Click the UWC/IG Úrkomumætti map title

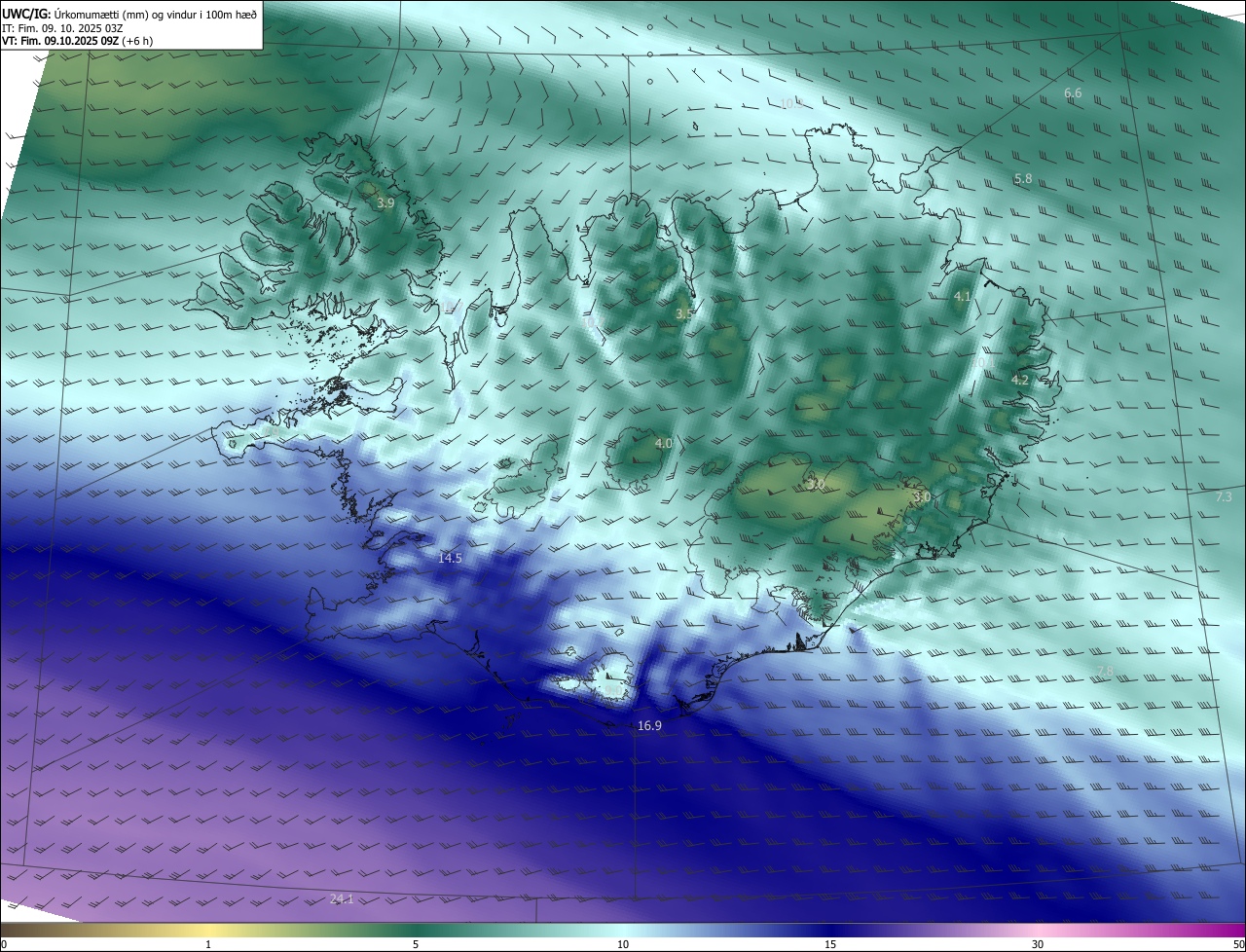click(130, 13)
